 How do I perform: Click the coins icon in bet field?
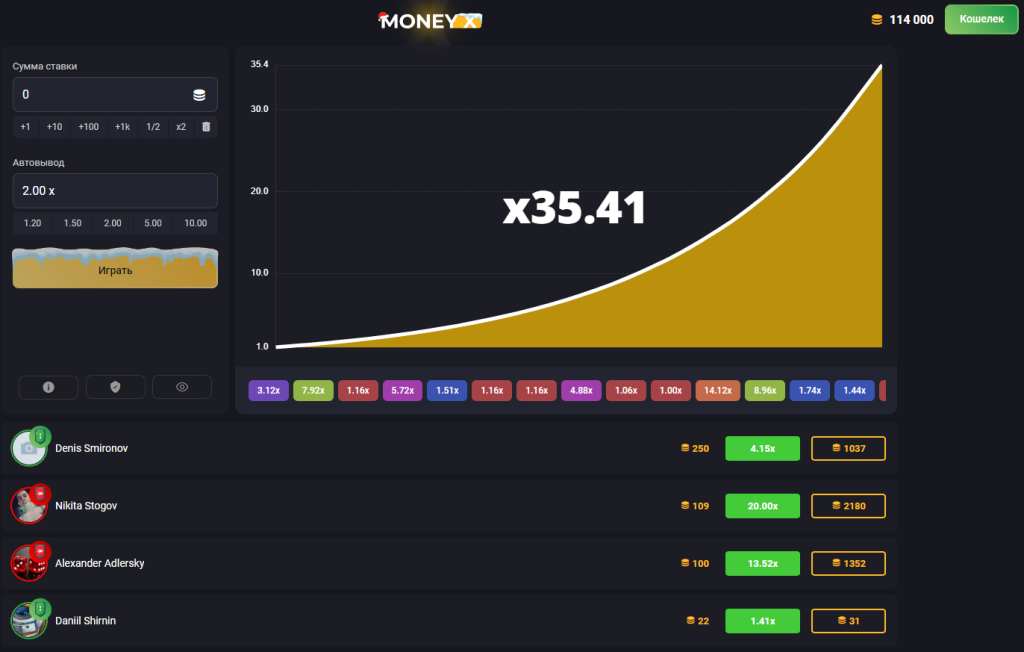(x=199, y=95)
